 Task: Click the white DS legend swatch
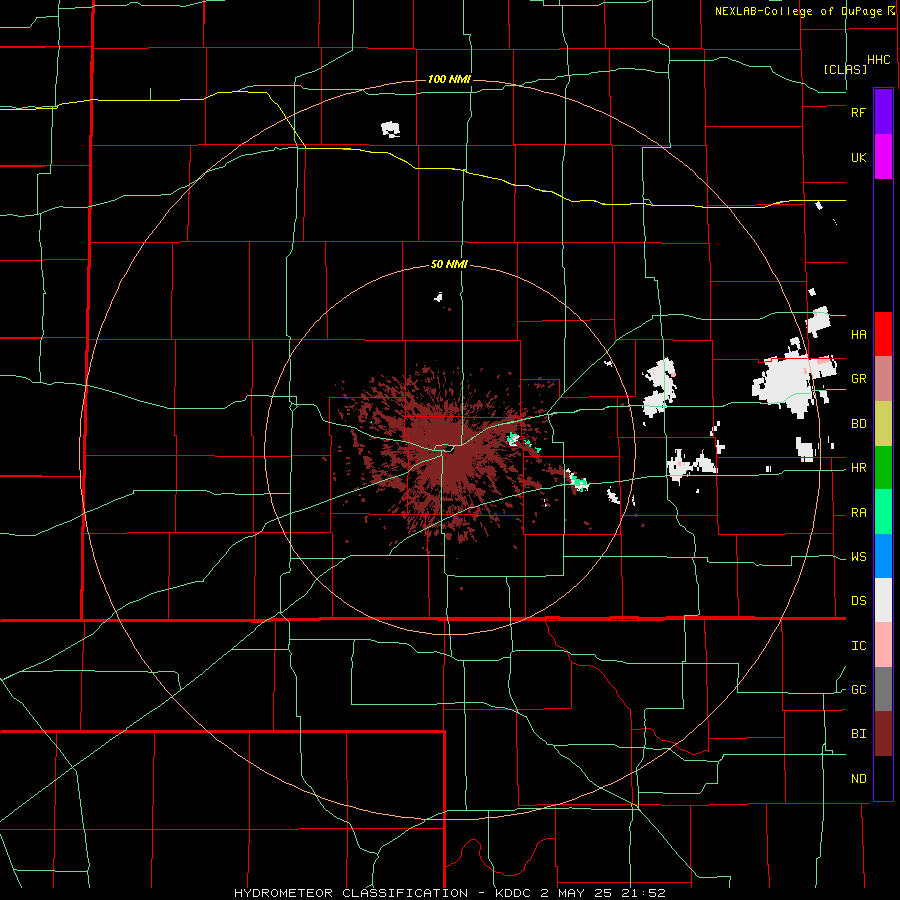click(x=883, y=600)
